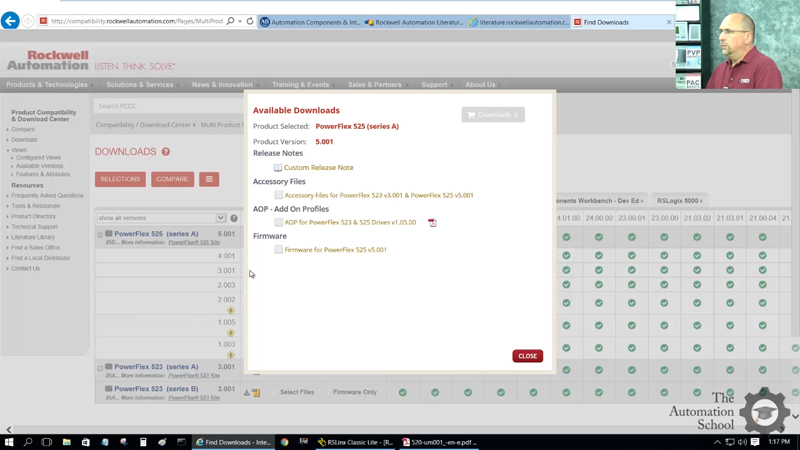Image resolution: width=800 pixels, height=450 pixels.
Task: Switch to the Rockwell Automation Literature tab
Action: click(414, 22)
